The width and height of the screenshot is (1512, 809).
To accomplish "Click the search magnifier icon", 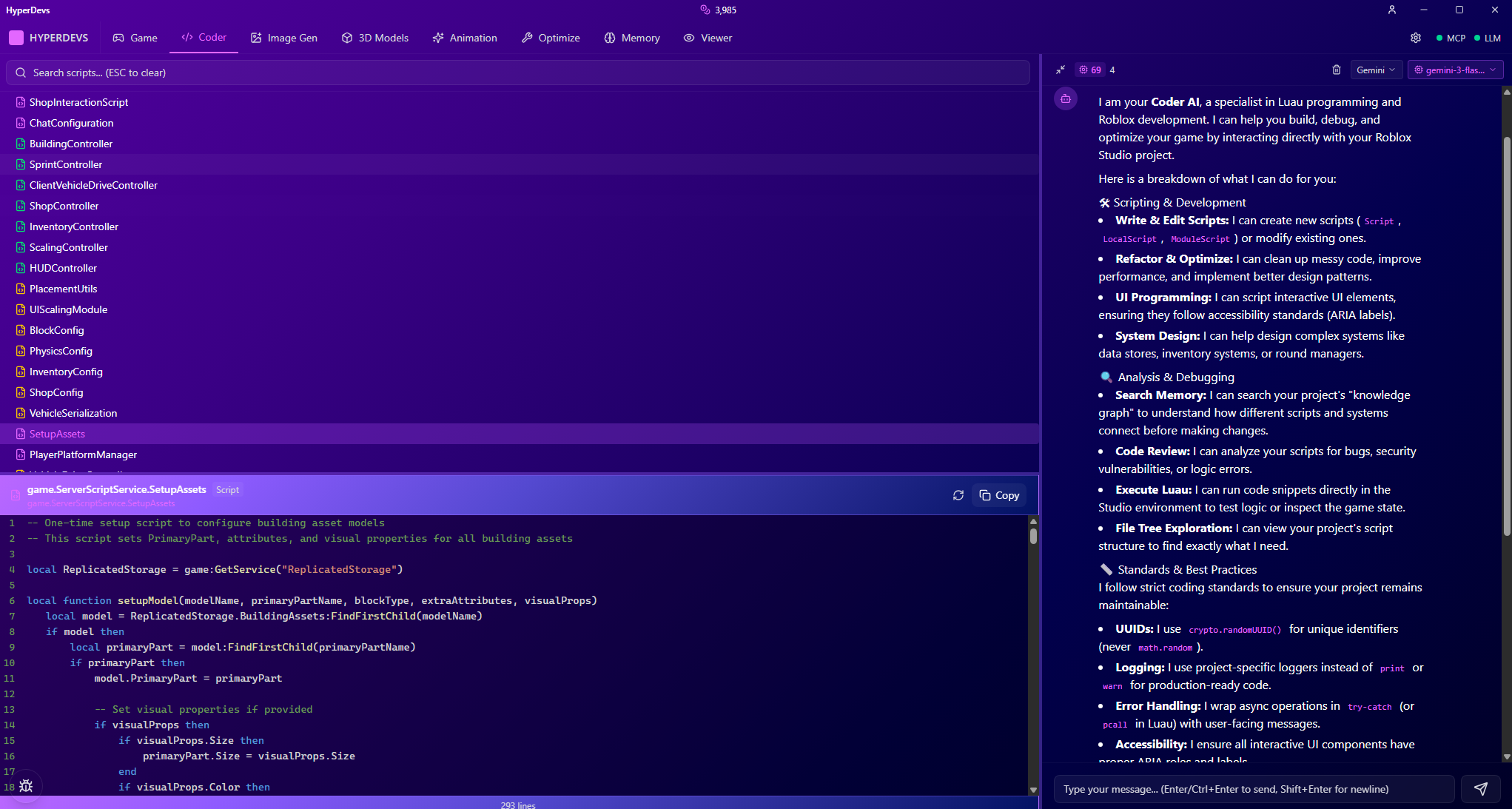I will click(x=21, y=73).
